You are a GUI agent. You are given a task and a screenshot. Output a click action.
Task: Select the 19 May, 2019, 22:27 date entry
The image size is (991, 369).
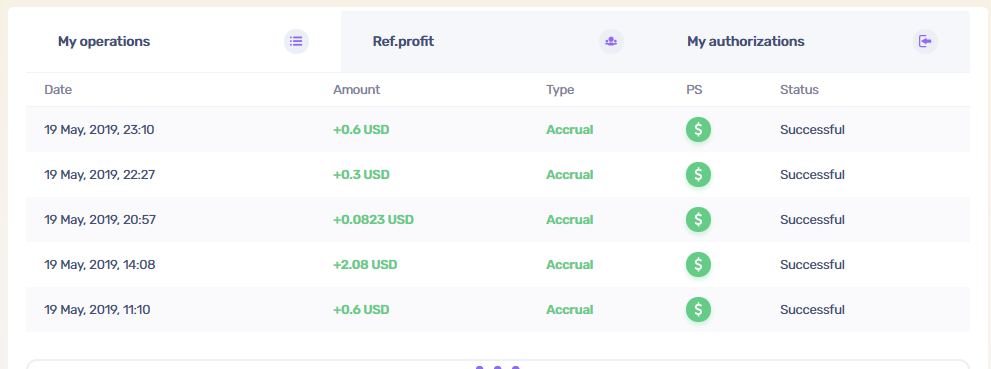tap(99, 175)
